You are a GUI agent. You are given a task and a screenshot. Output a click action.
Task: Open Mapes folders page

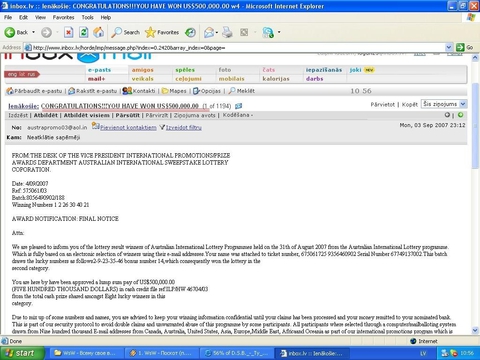174,91
